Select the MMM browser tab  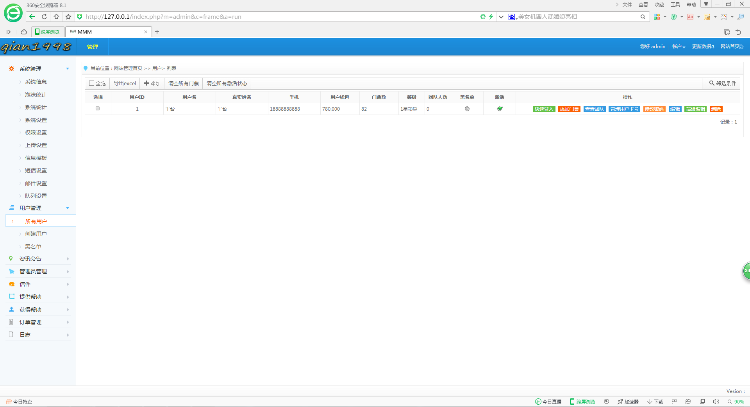107,32
